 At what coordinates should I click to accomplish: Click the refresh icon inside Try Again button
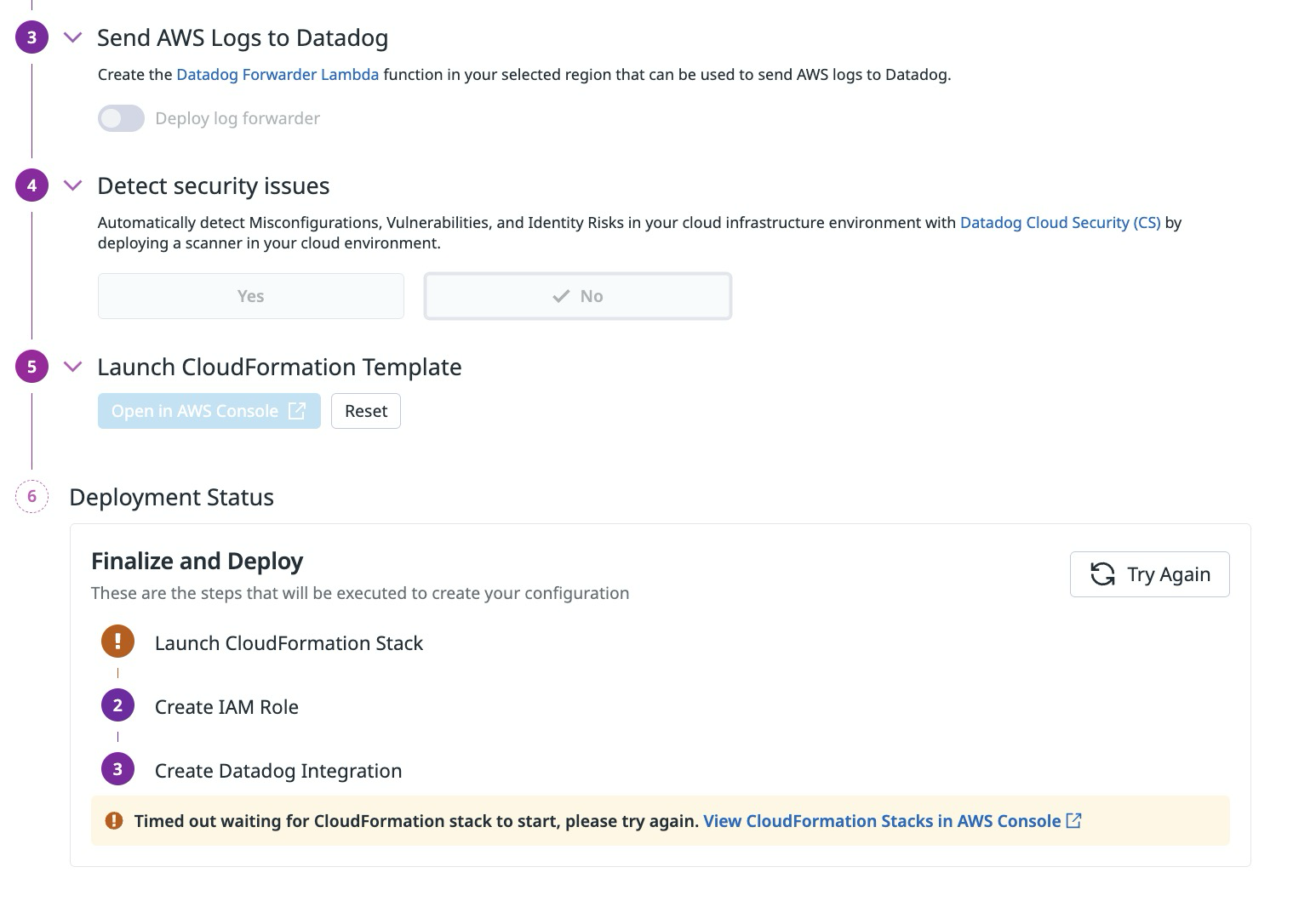1102,574
